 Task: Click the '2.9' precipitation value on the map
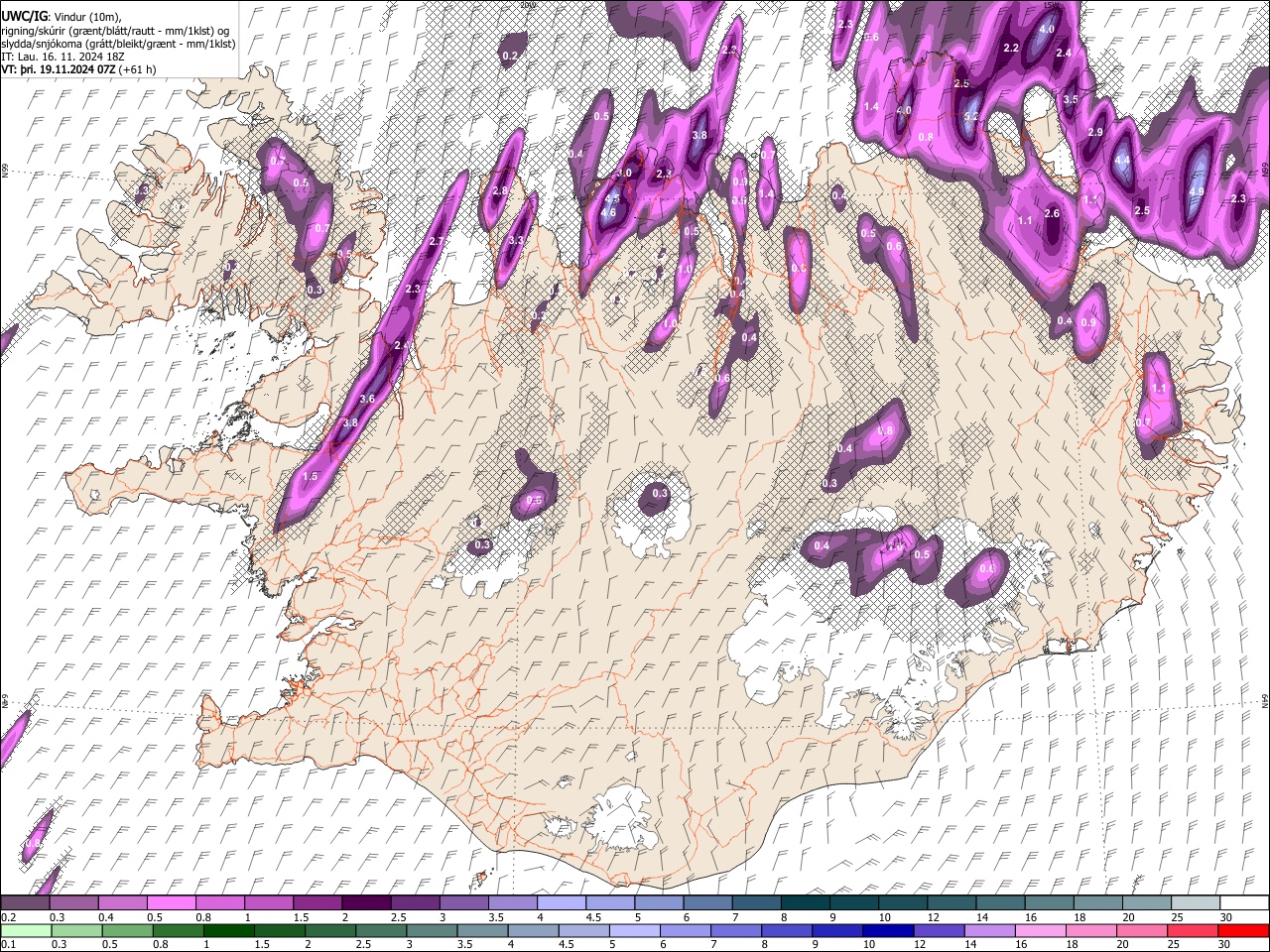(x=1095, y=133)
